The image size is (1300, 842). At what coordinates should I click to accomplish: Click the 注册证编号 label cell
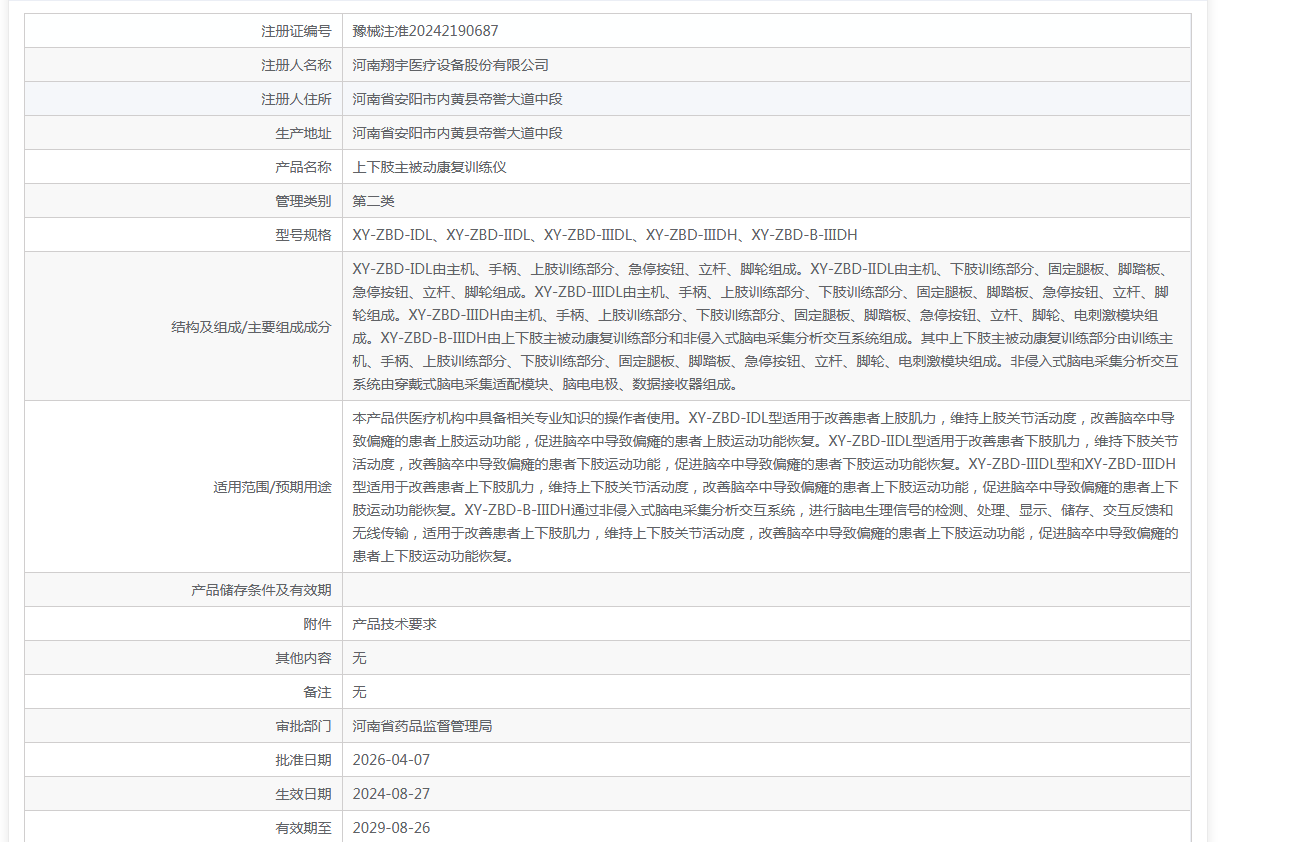(x=183, y=31)
